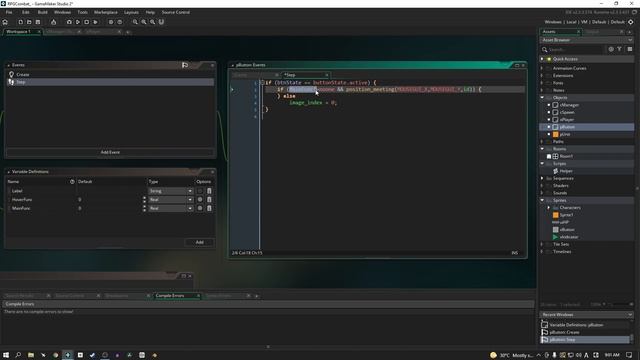Create a new project from toolbar
Viewport: 640px width, 360px height.
point(20,22)
